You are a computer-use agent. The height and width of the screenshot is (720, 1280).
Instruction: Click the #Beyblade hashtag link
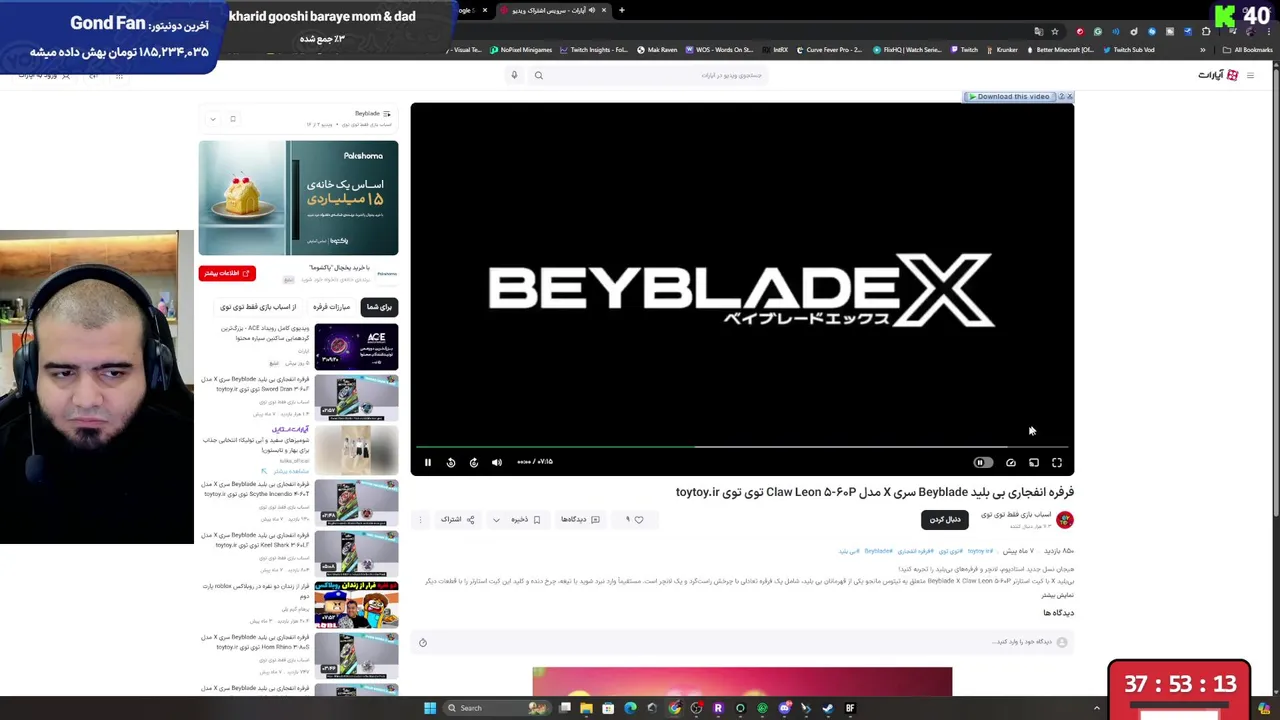pos(878,551)
